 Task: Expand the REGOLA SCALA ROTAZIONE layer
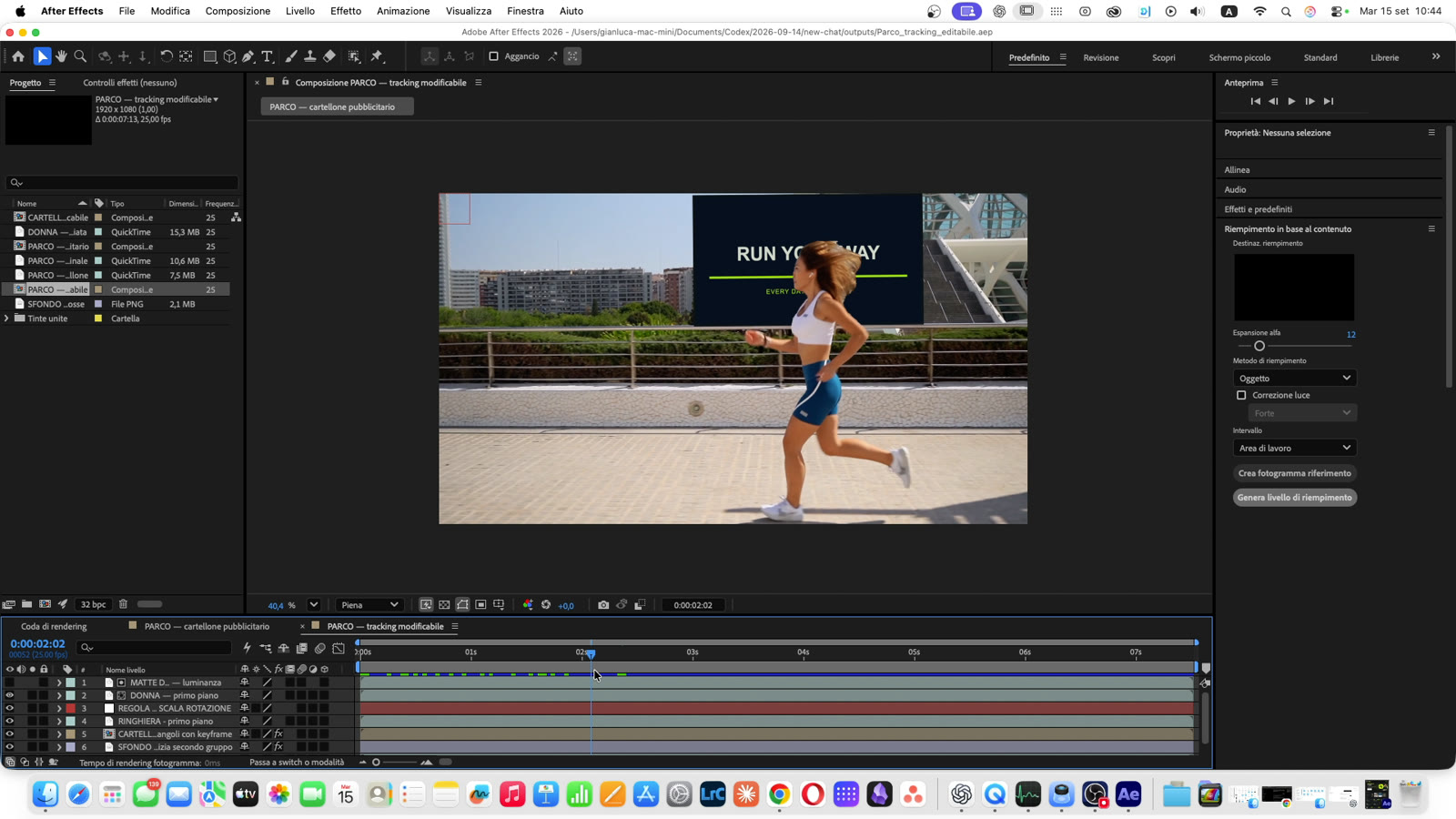[59, 708]
